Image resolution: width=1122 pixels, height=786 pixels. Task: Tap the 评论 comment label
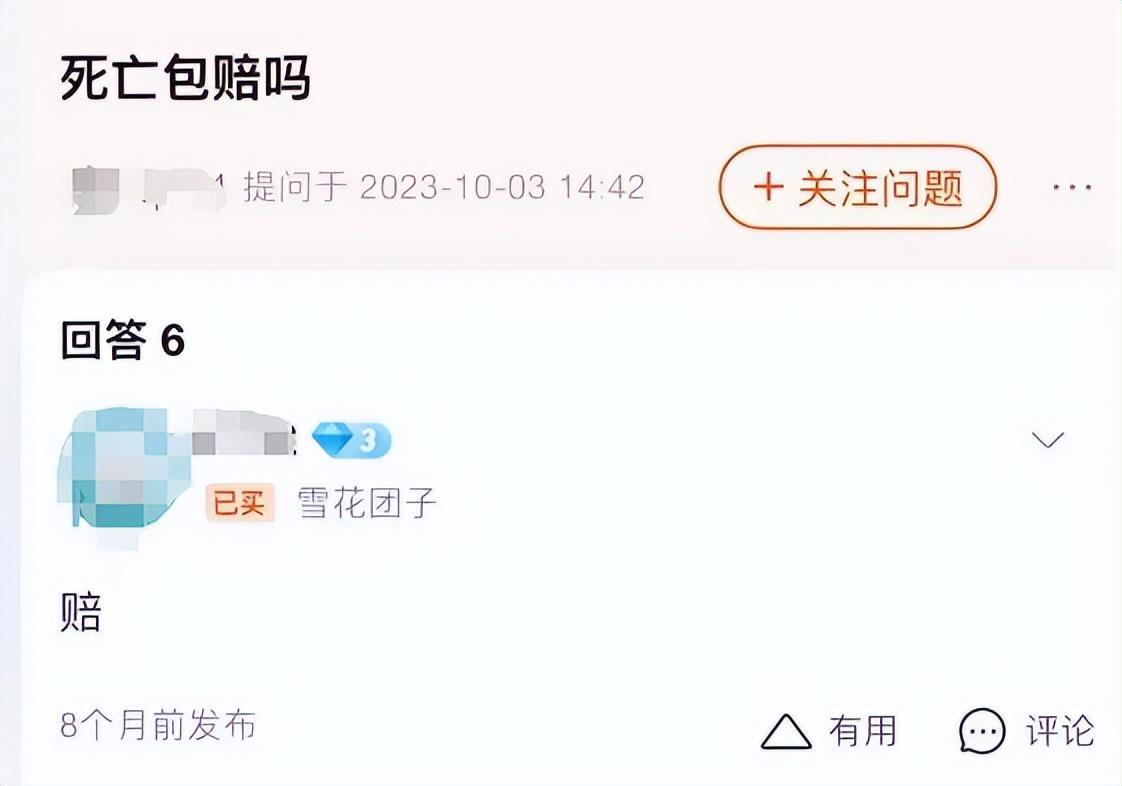[1060, 731]
